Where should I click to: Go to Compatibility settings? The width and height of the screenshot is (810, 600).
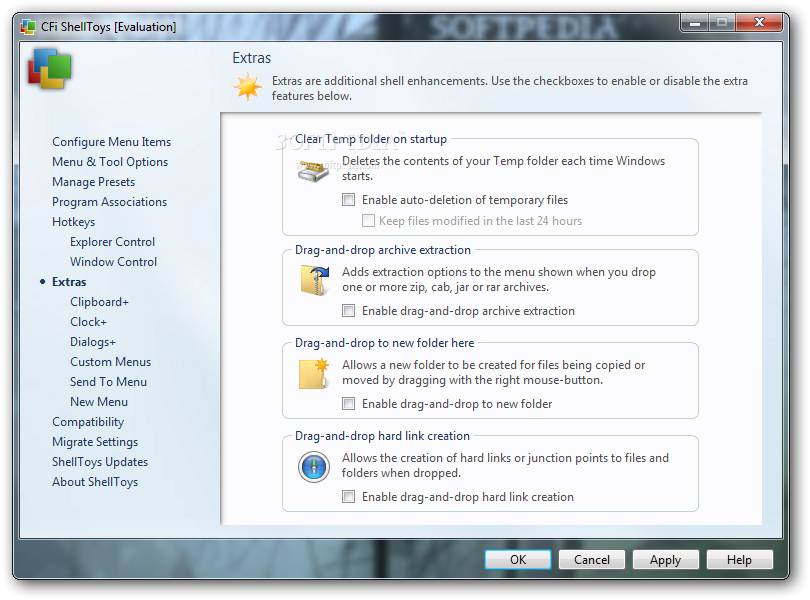88,422
